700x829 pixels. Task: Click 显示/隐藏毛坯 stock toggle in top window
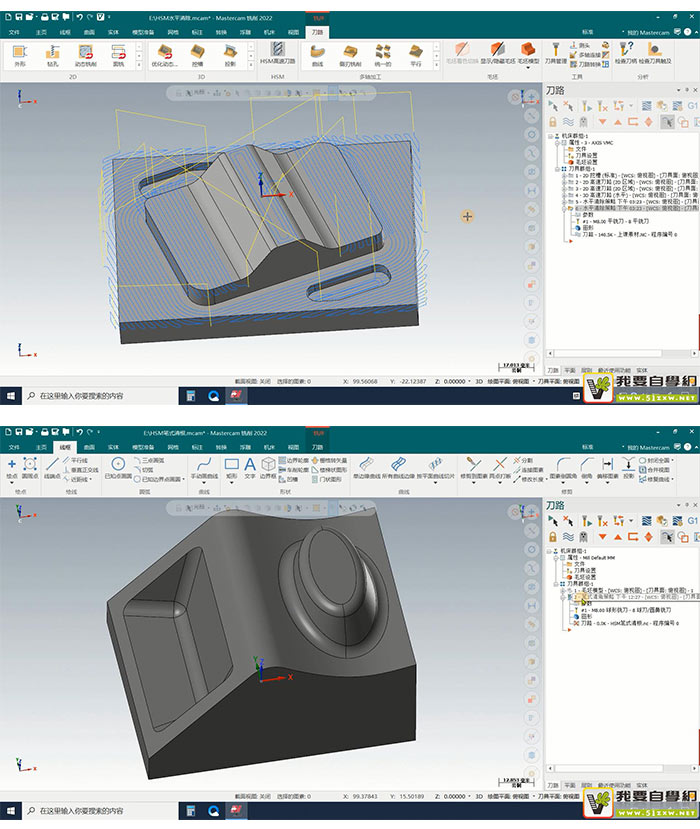[498, 53]
